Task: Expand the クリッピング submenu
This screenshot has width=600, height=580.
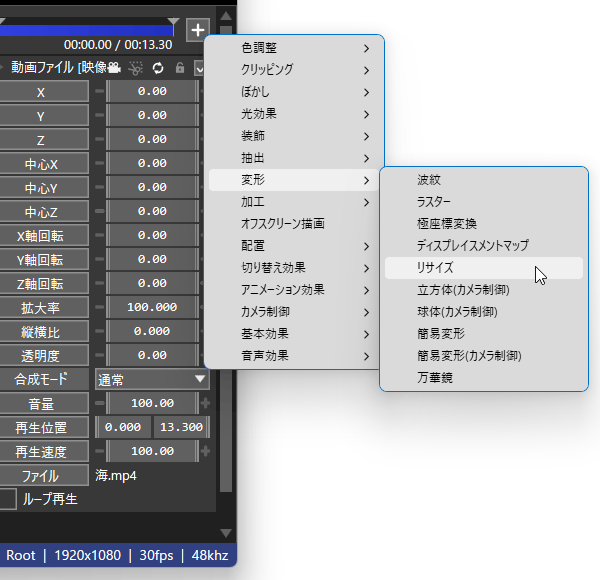Action: [294, 70]
